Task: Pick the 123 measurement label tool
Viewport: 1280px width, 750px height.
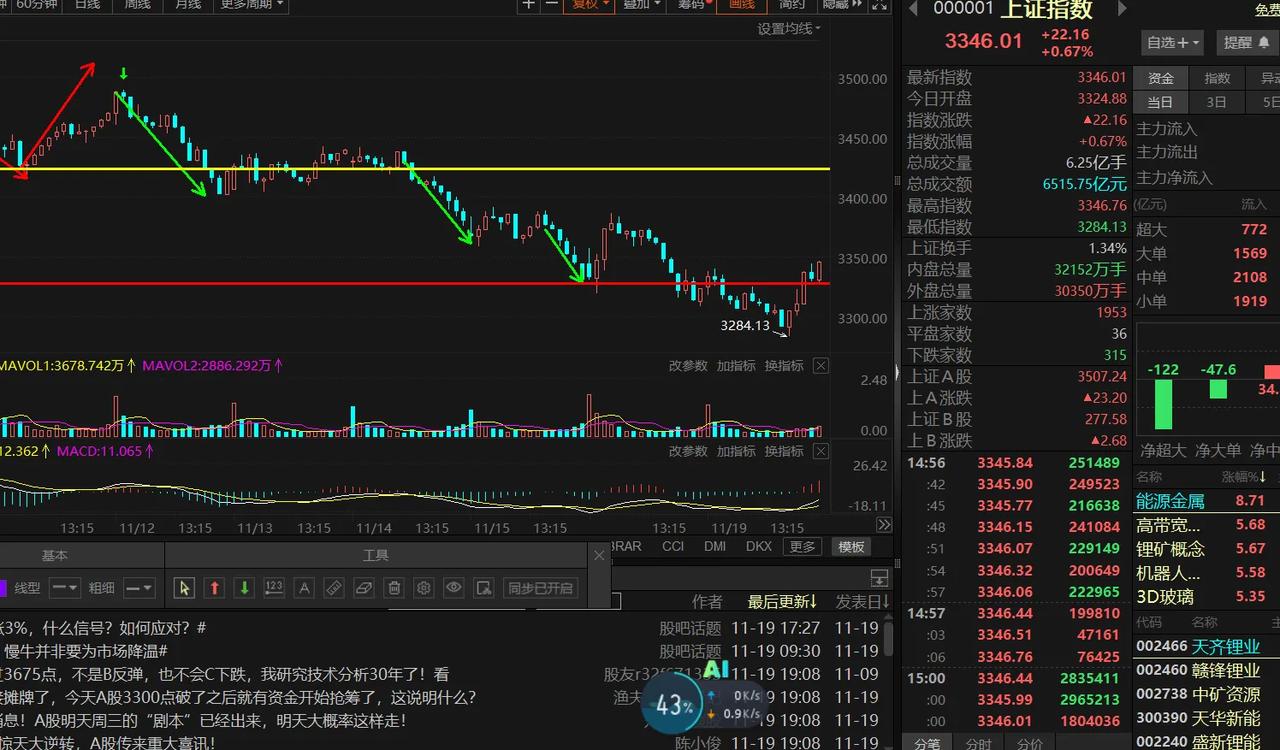Action: (274, 588)
